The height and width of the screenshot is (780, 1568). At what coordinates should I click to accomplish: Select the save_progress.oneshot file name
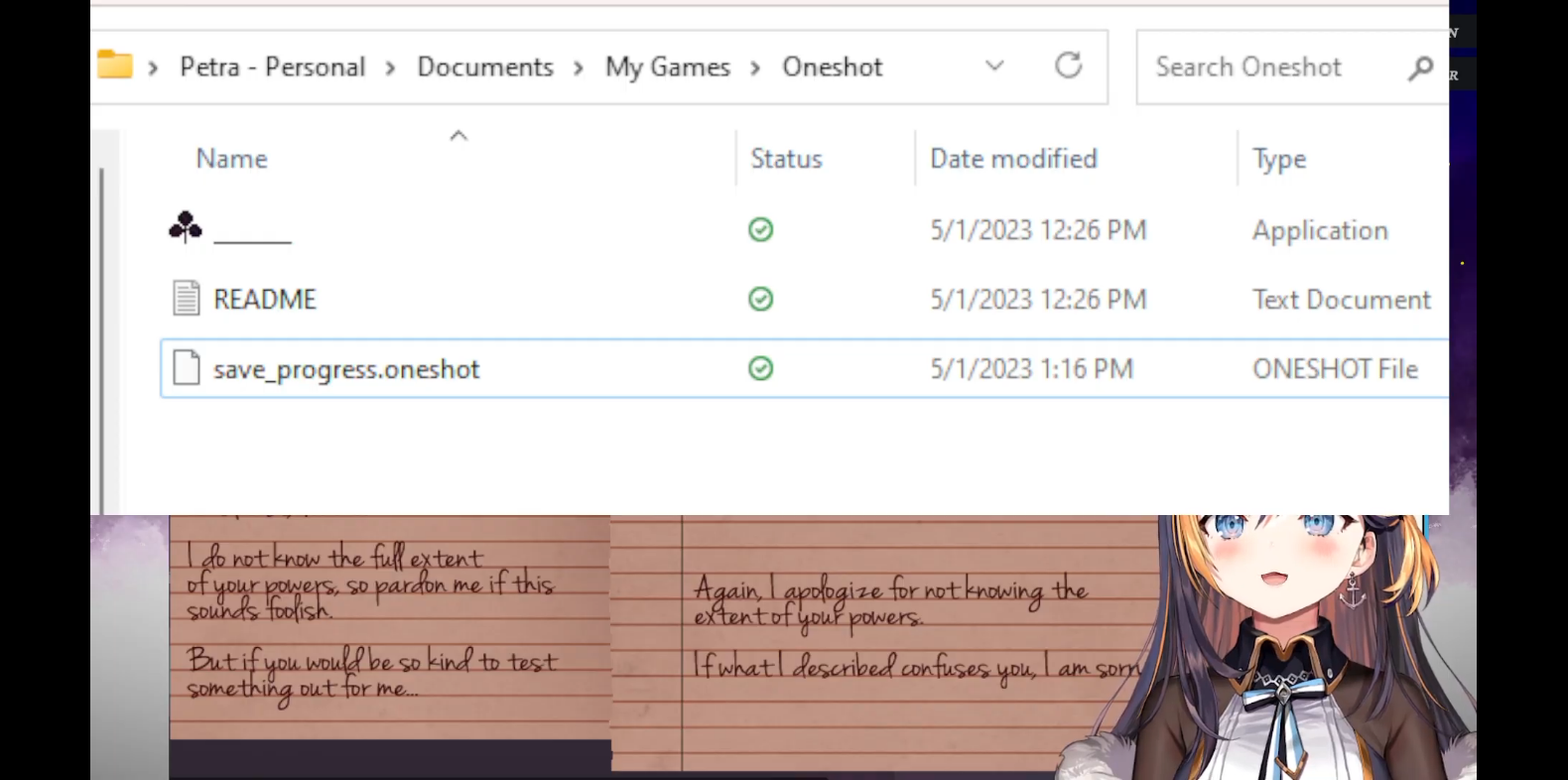click(346, 369)
